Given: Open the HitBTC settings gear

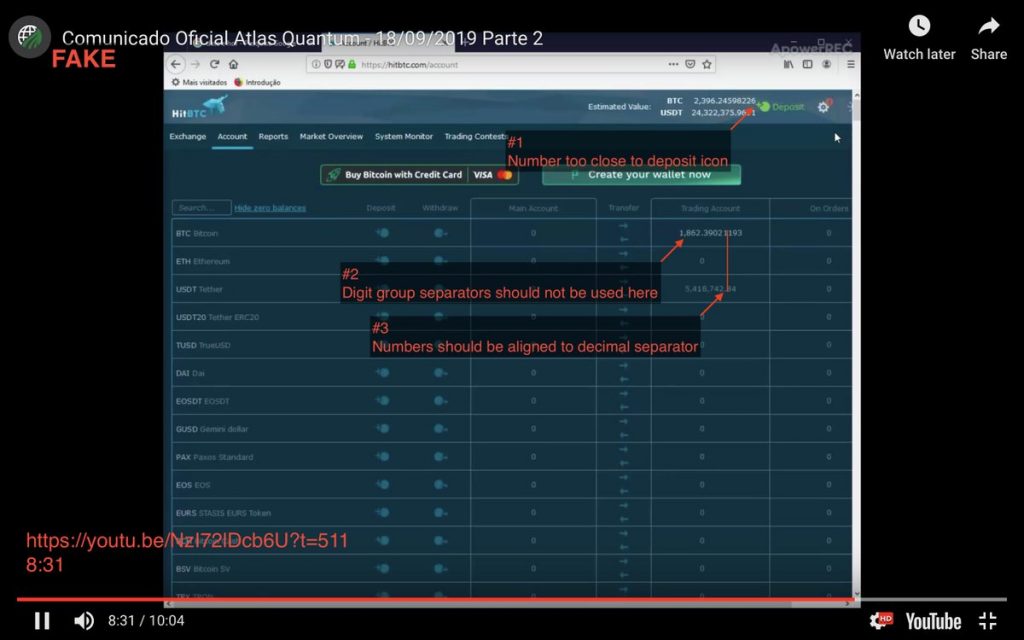Looking at the screenshot, I should [x=824, y=106].
